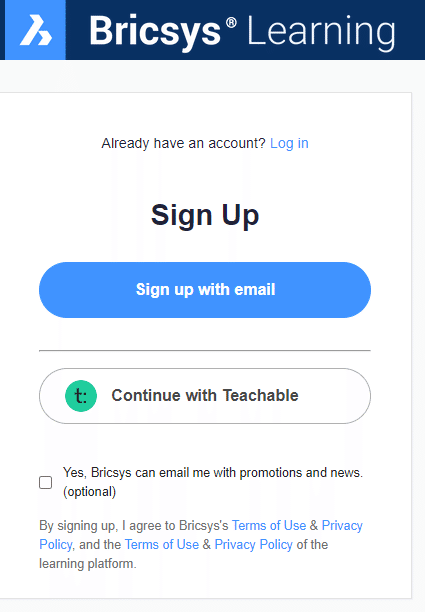Open learning platform's Terms of Use link
This screenshot has width=425, height=612.
(162, 544)
